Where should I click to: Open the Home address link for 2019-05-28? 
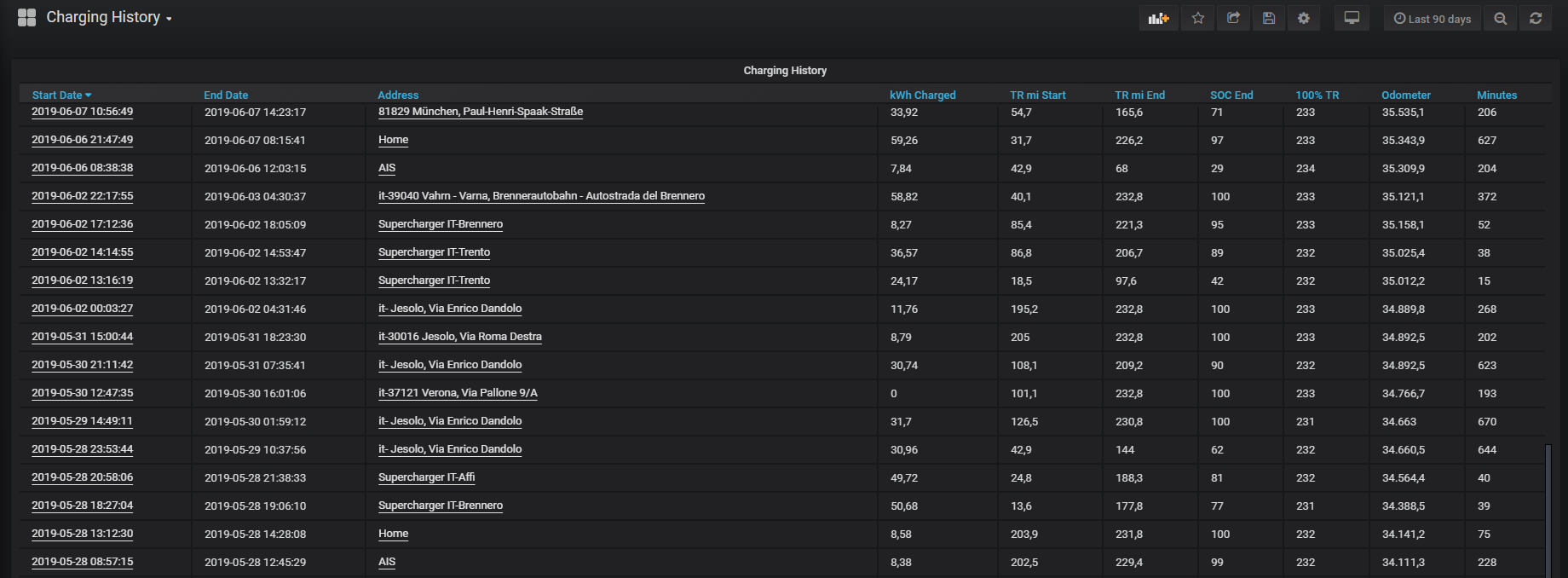[394, 534]
